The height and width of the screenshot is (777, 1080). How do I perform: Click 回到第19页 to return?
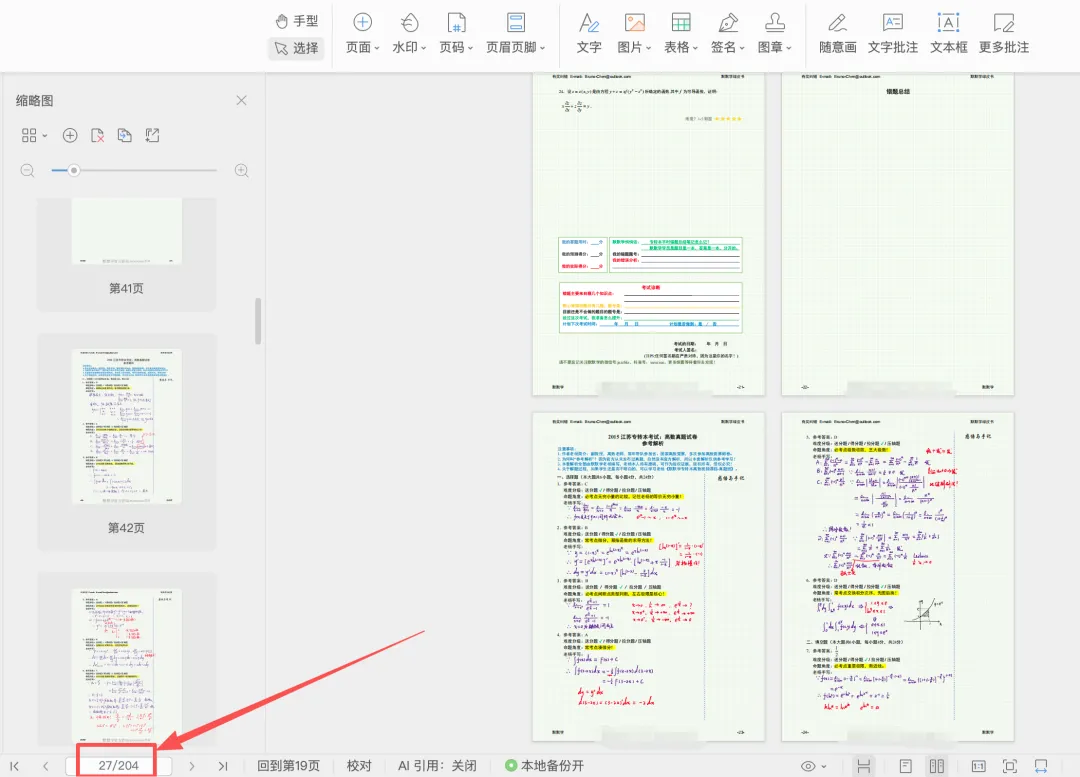click(x=289, y=766)
